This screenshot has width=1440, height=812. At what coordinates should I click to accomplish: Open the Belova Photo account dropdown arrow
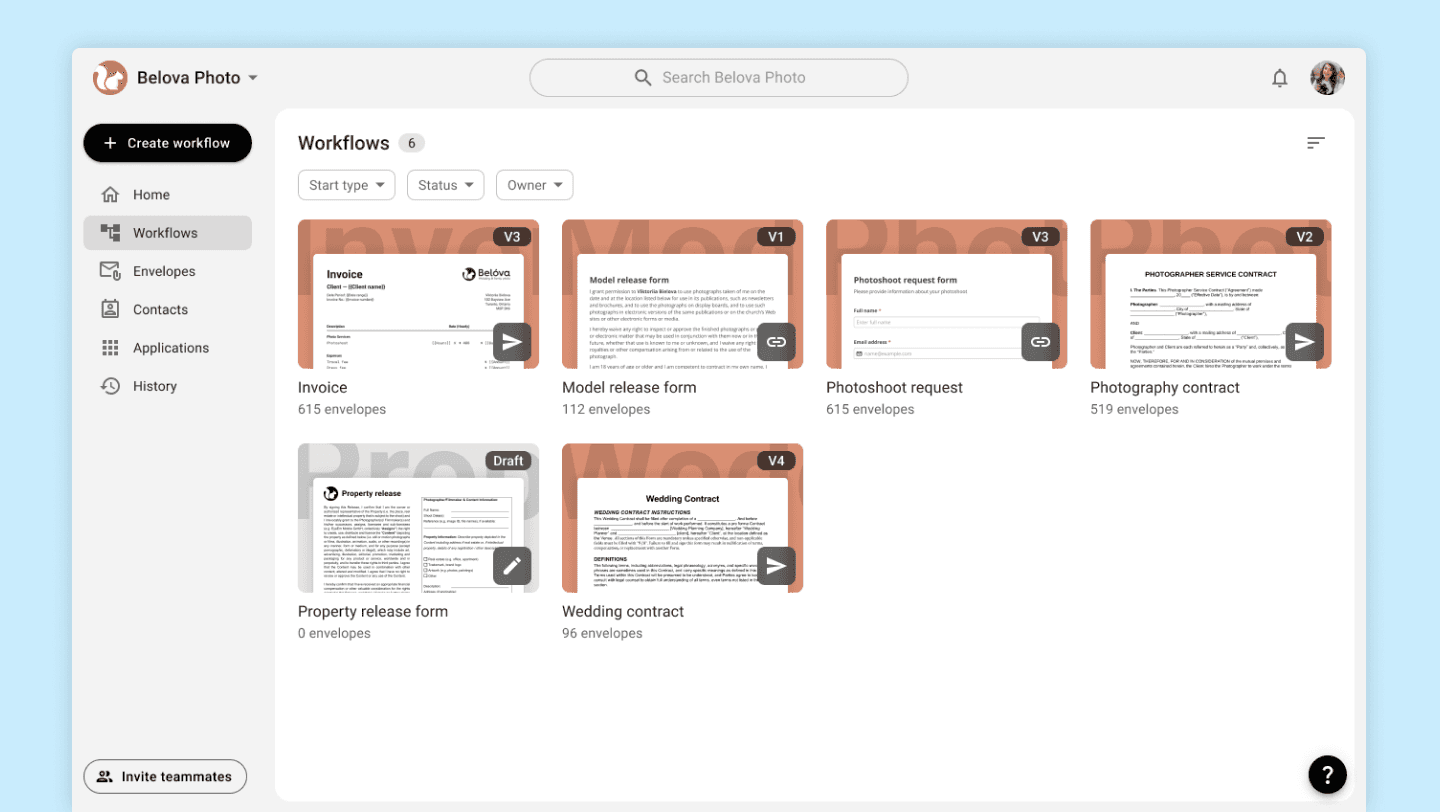pyautogui.click(x=253, y=78)
